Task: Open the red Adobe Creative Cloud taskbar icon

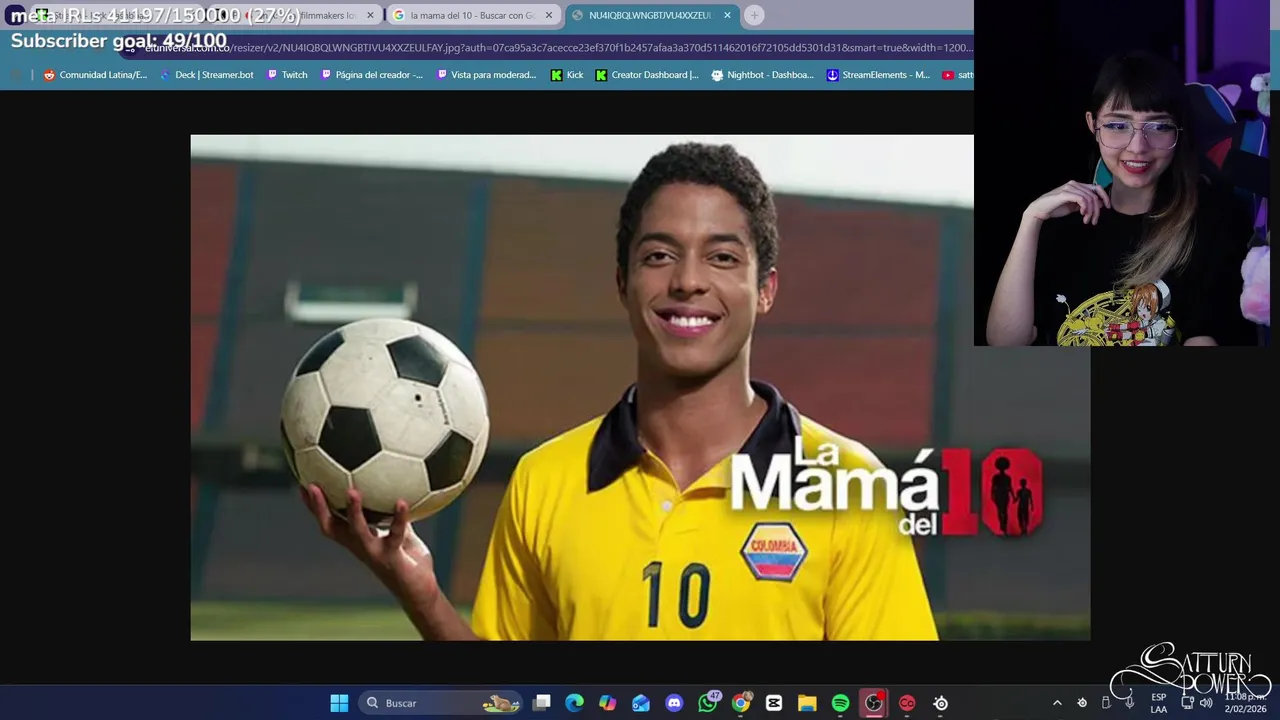Action: click(x=907, y=703)
